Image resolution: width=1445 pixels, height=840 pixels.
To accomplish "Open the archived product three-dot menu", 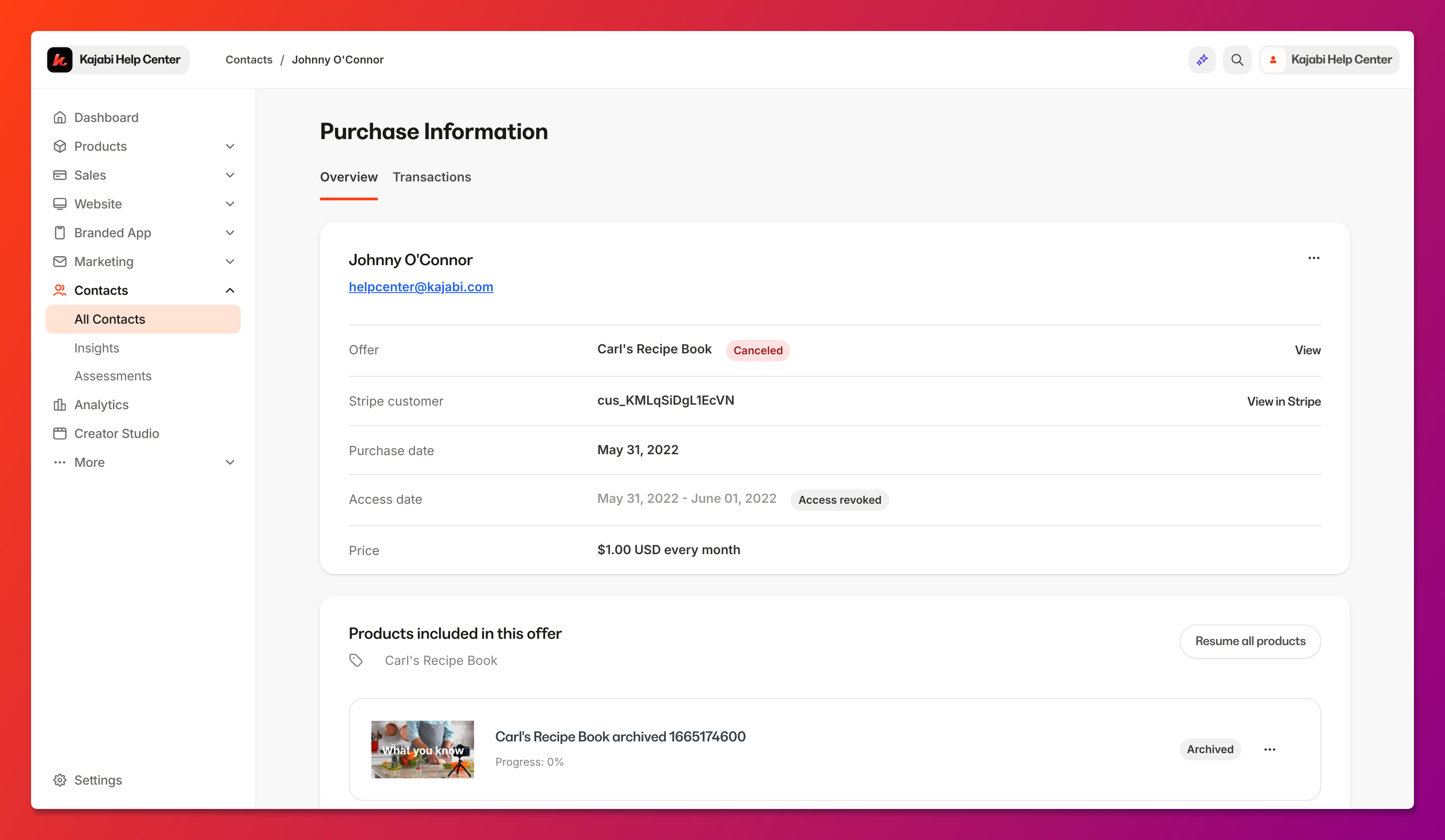I will pos(1269,750).
